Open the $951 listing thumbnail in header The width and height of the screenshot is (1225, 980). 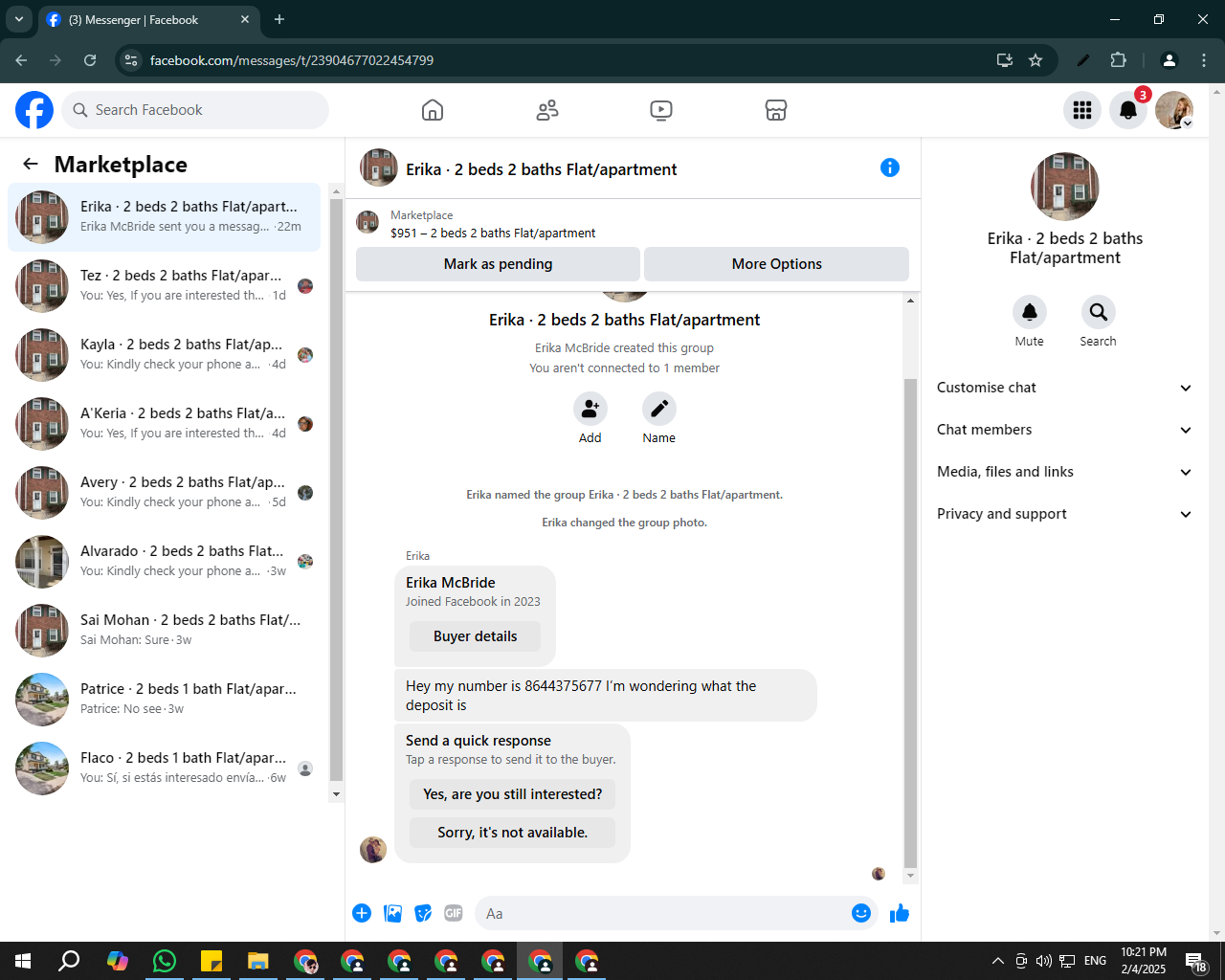point(367,223)
